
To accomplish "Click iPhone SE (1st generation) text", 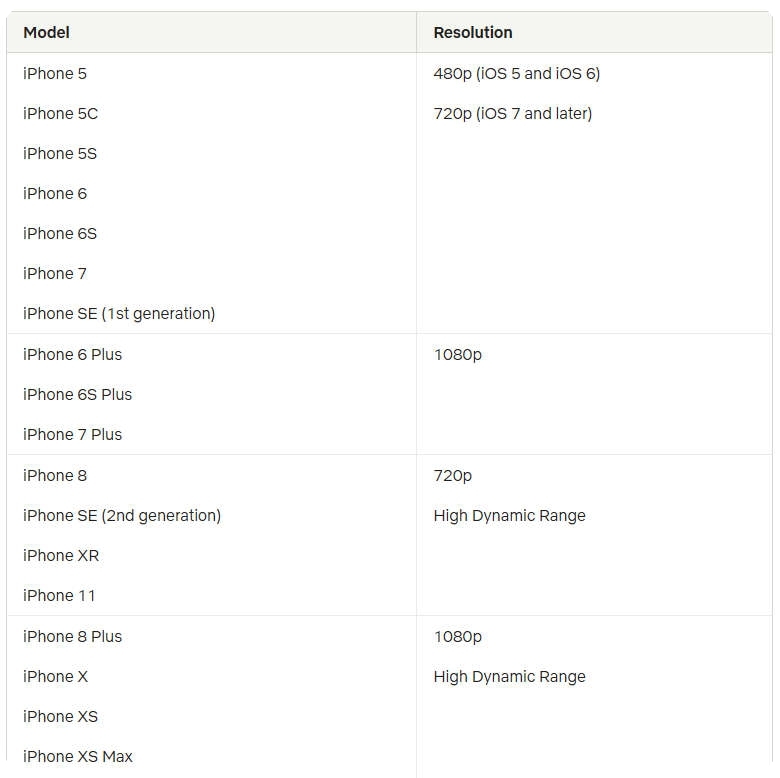I will tap(119, 313).
